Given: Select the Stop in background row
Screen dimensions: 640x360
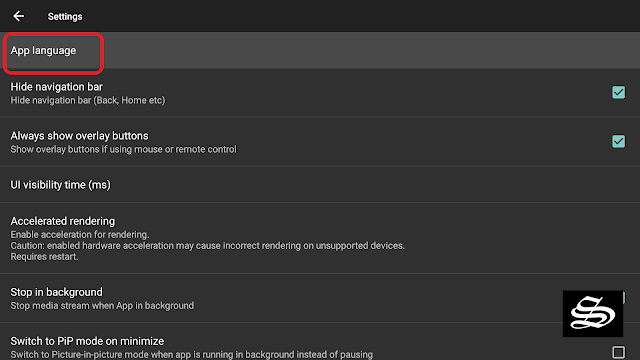Looking at the screenshot, I should click(320, 298).
